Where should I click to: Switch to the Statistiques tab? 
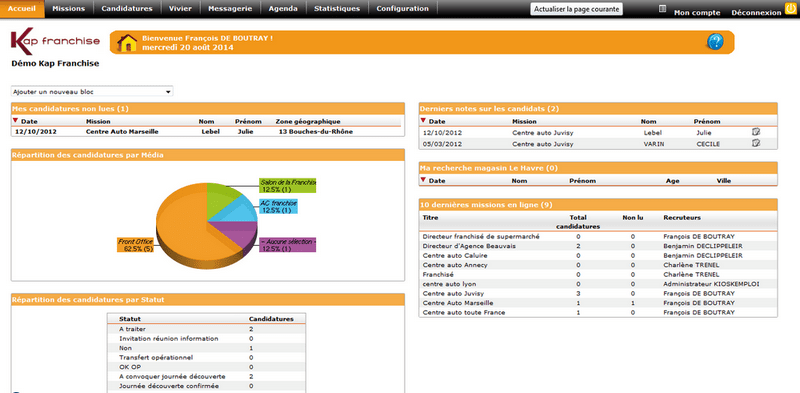(x=337, y=9)
